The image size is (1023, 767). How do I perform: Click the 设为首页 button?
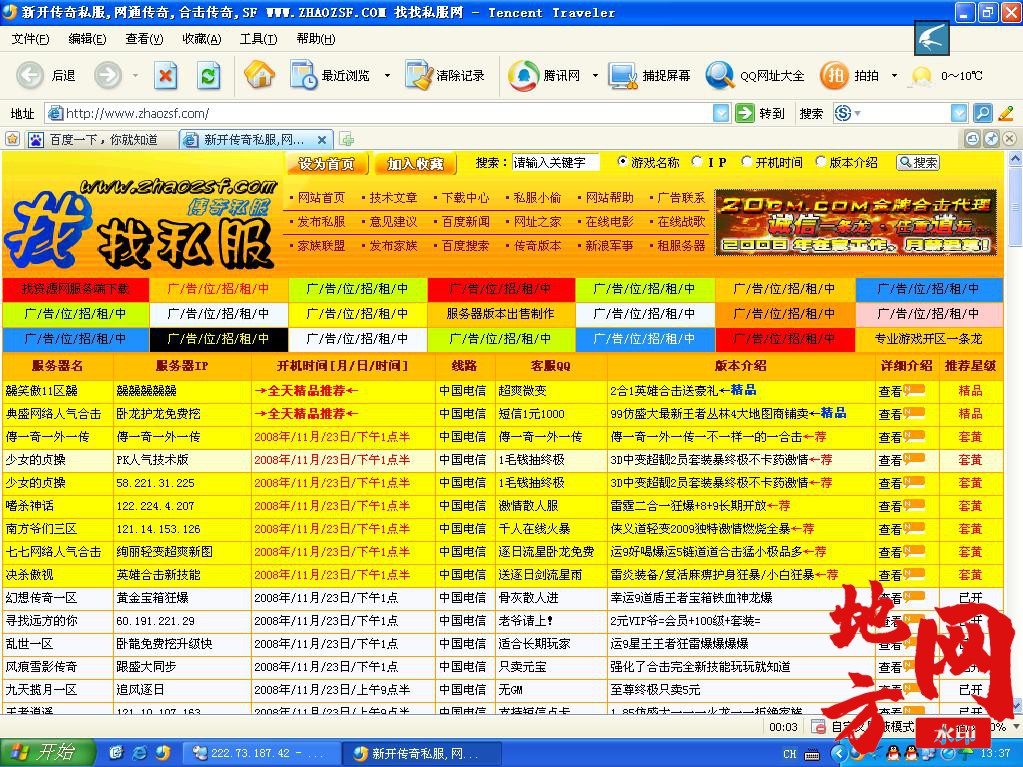pos(326,164)
